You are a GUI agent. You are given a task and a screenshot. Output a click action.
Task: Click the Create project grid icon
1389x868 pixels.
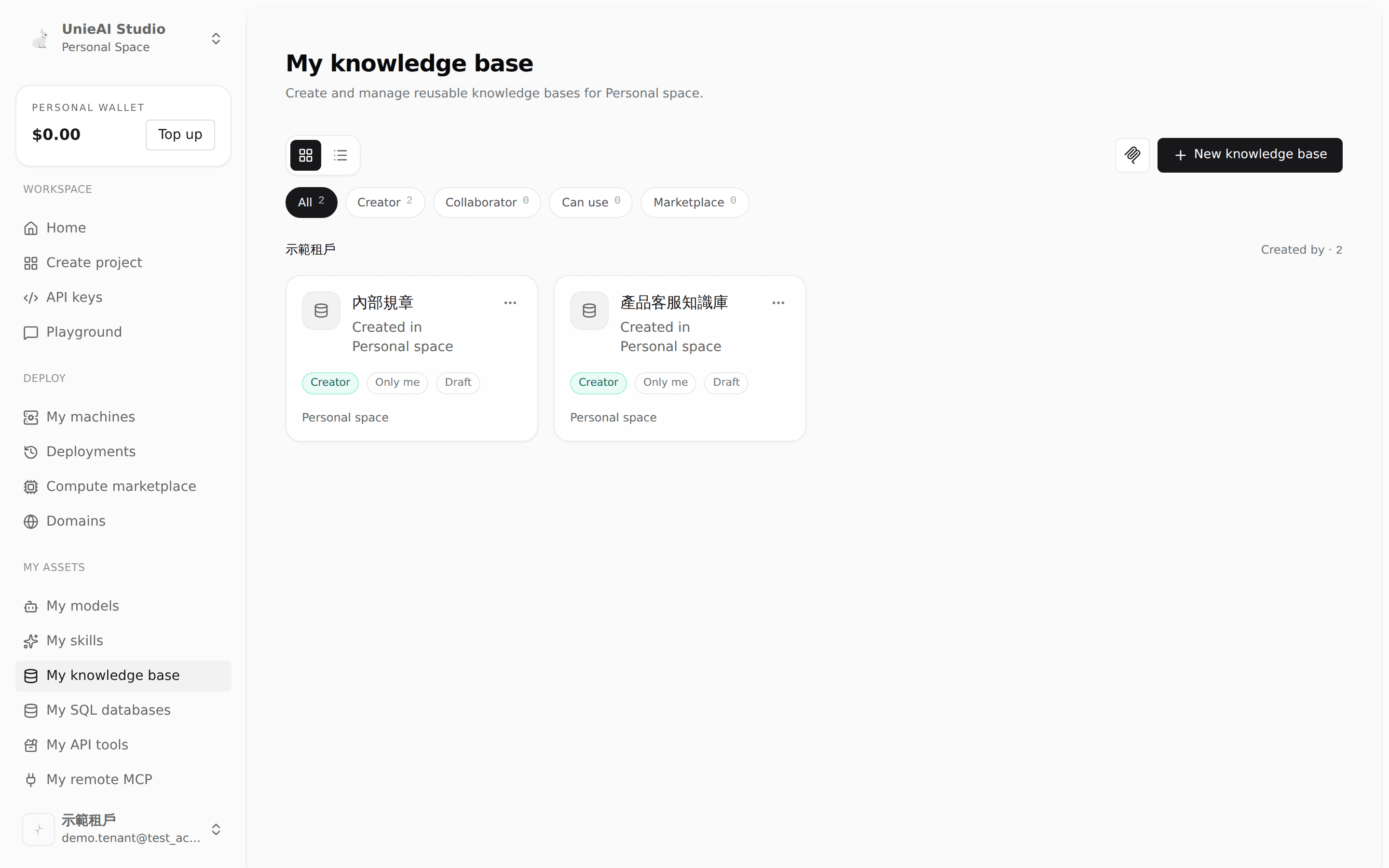pos(31,263)
